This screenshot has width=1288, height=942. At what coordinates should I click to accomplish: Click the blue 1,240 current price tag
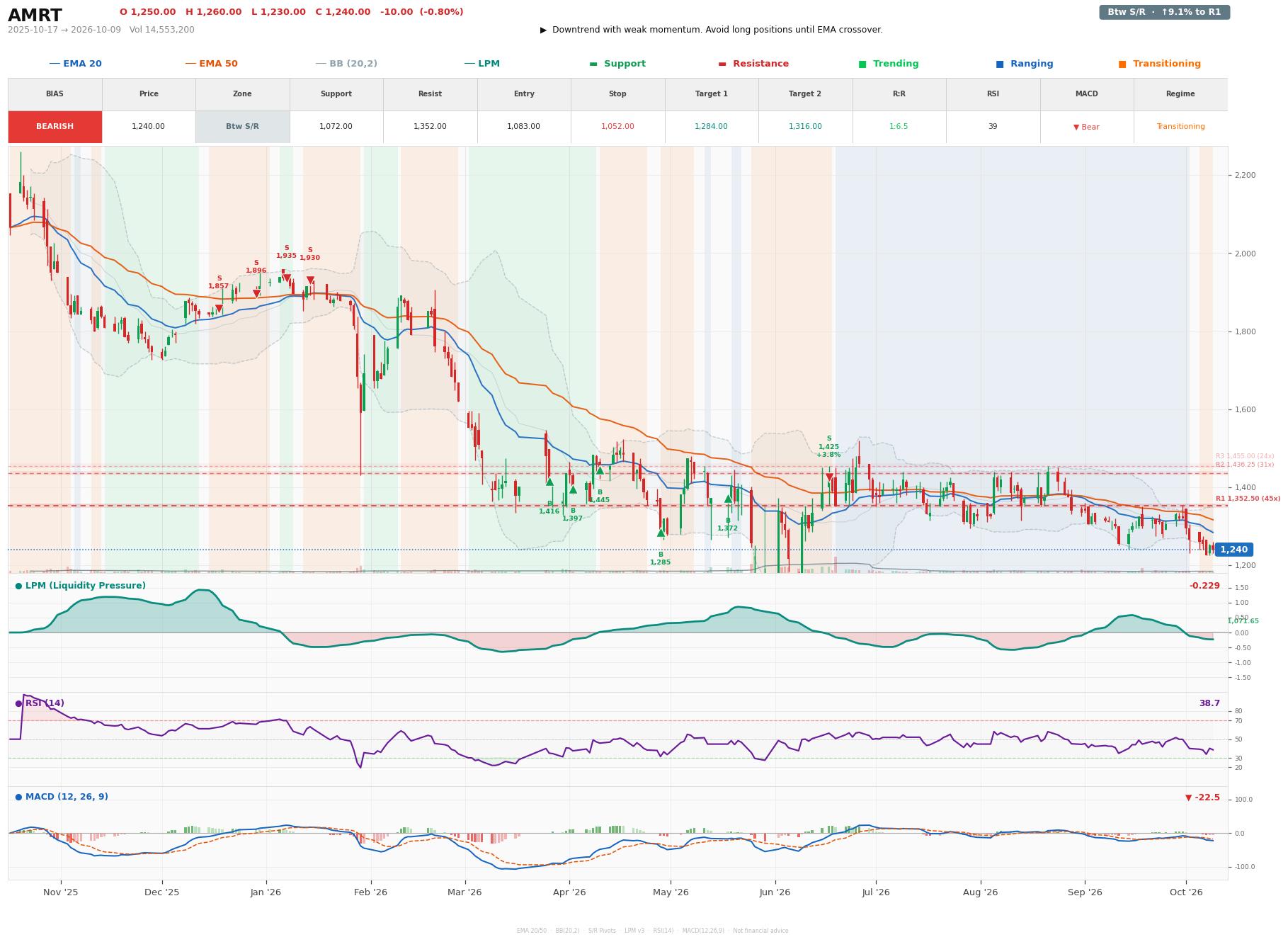coord(1233,550)
